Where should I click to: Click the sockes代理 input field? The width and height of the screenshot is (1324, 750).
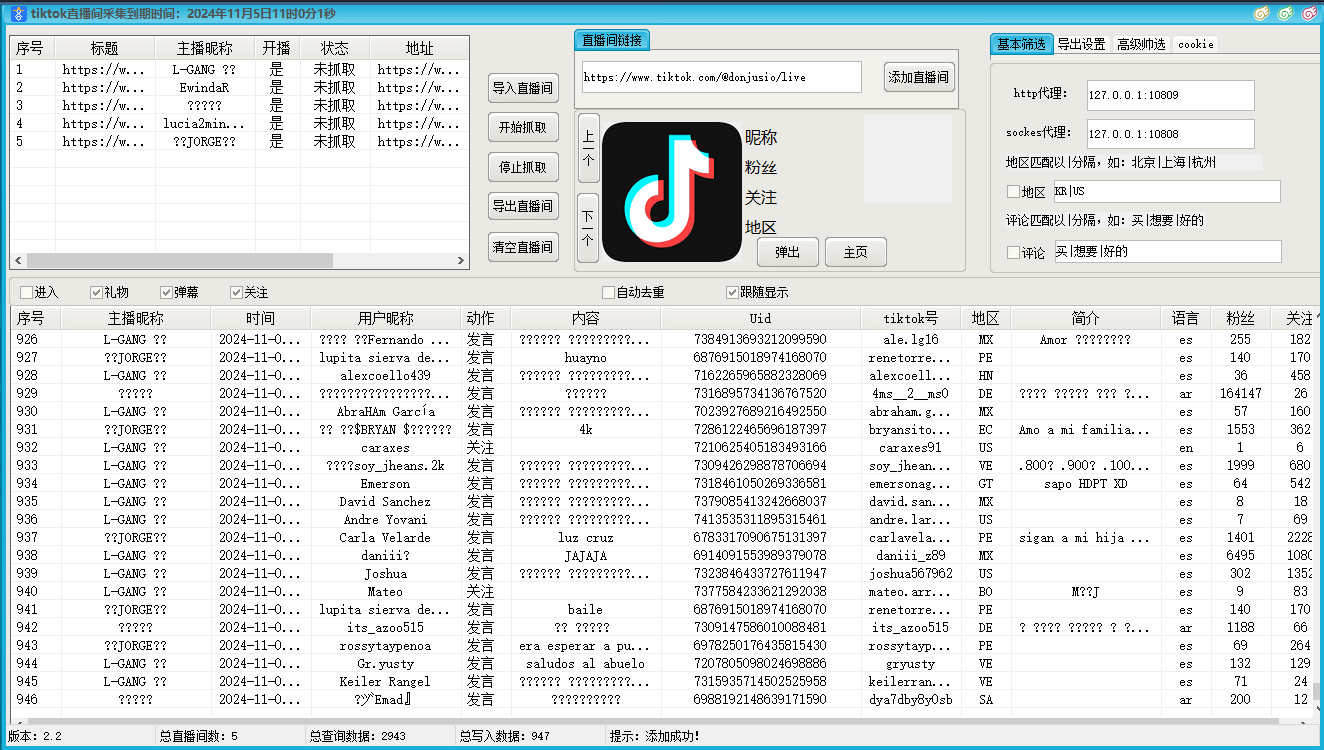pyautogui.click(x=1170, y=133)
